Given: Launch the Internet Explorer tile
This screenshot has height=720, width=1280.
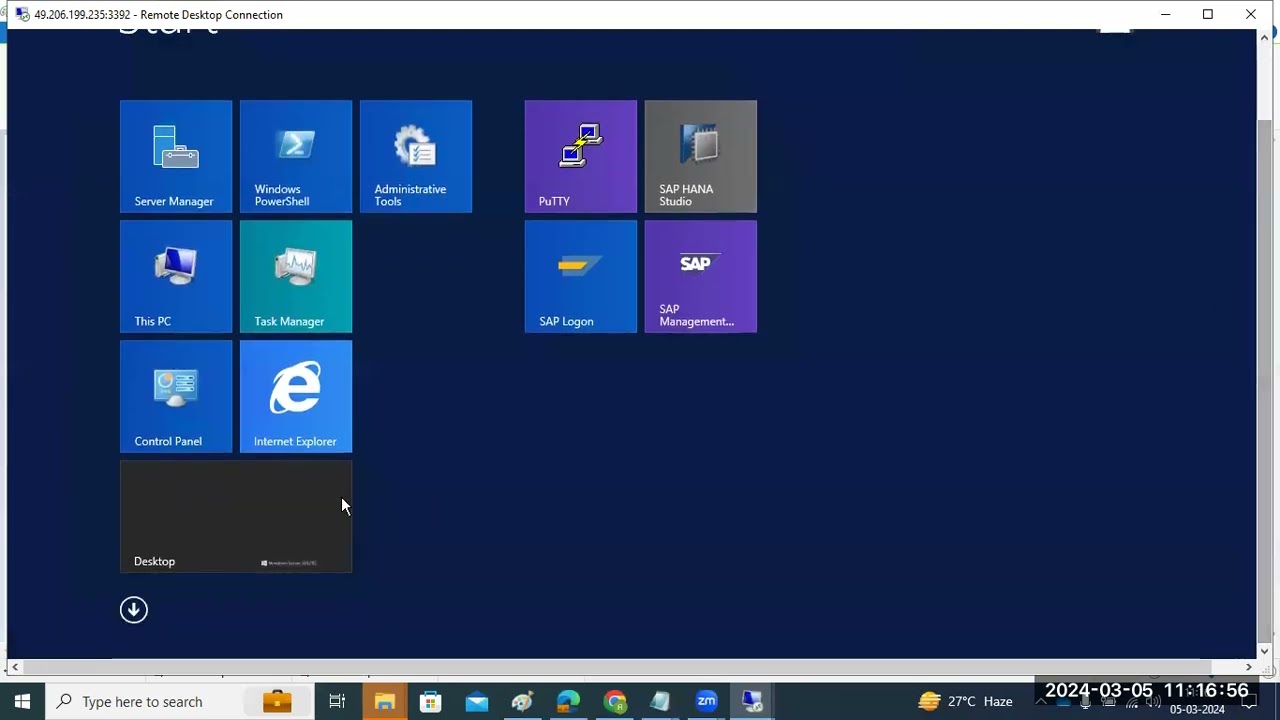Looking at the screenshot, I should pos(296,396).
